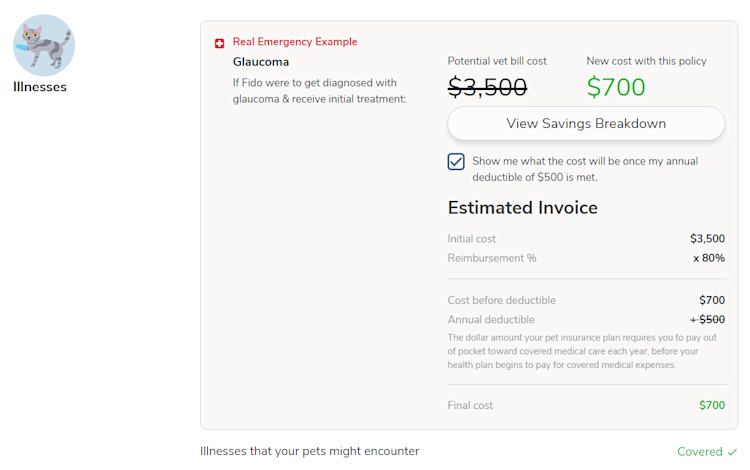Click the Real Emergency Example label

tap(295, 42)
